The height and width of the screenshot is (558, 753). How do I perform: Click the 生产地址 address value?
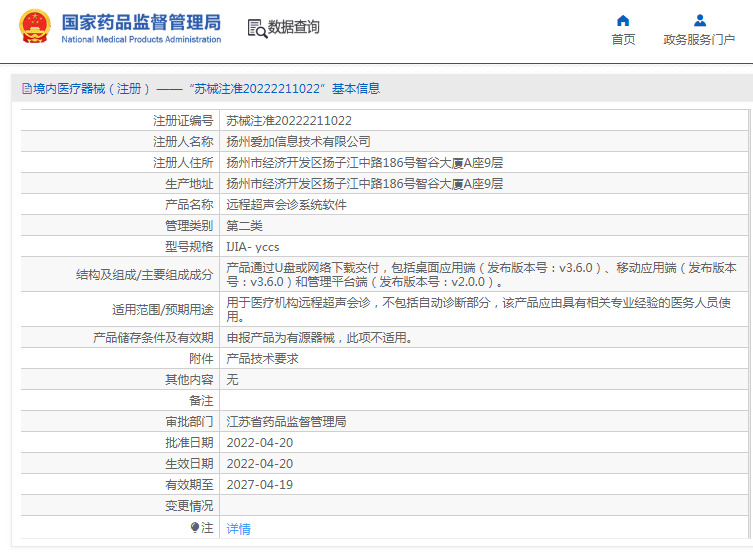(364, 184)
